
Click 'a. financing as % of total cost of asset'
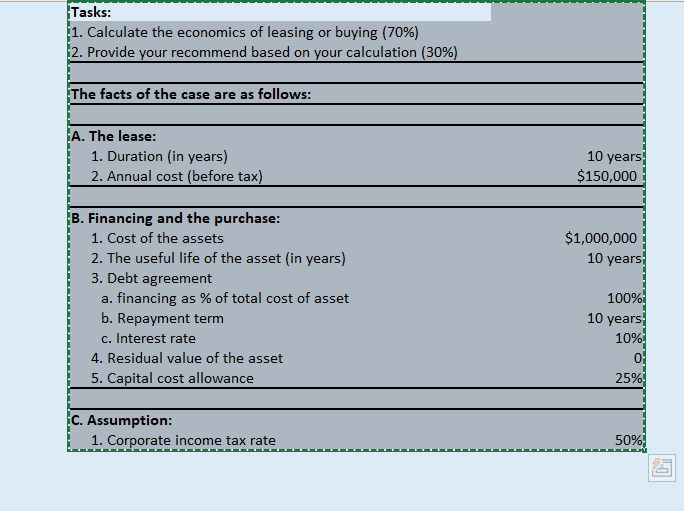click(225, 298)
